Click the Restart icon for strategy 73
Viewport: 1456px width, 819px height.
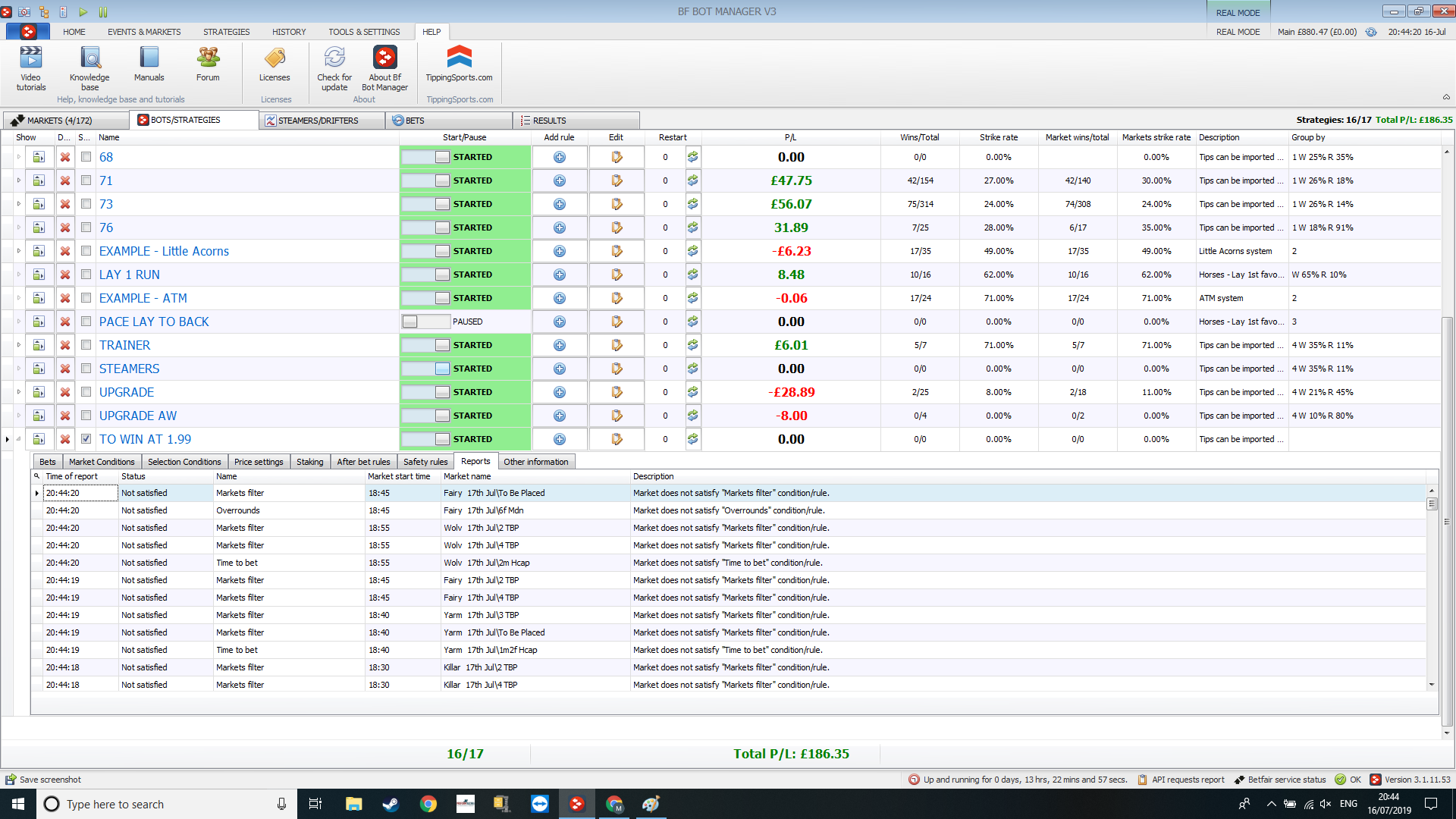tap(692, 204)
